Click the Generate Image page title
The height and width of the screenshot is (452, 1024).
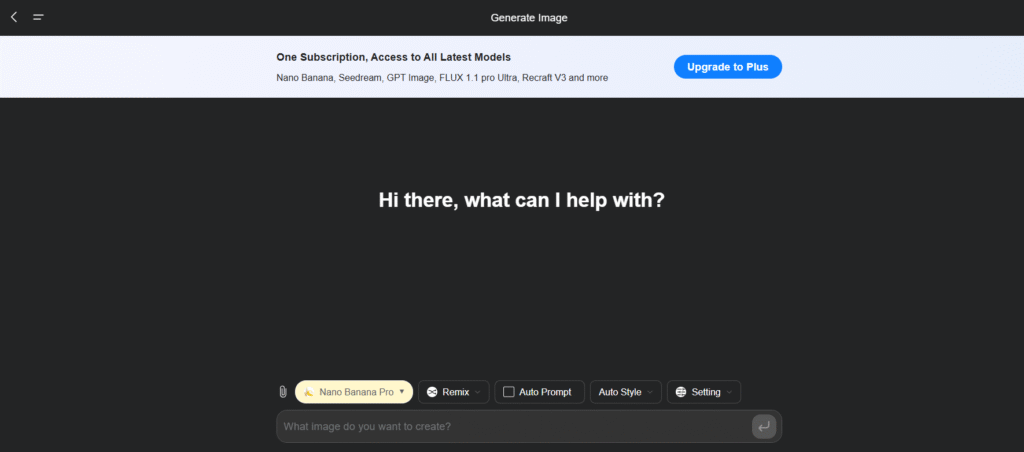coord(529,18)
